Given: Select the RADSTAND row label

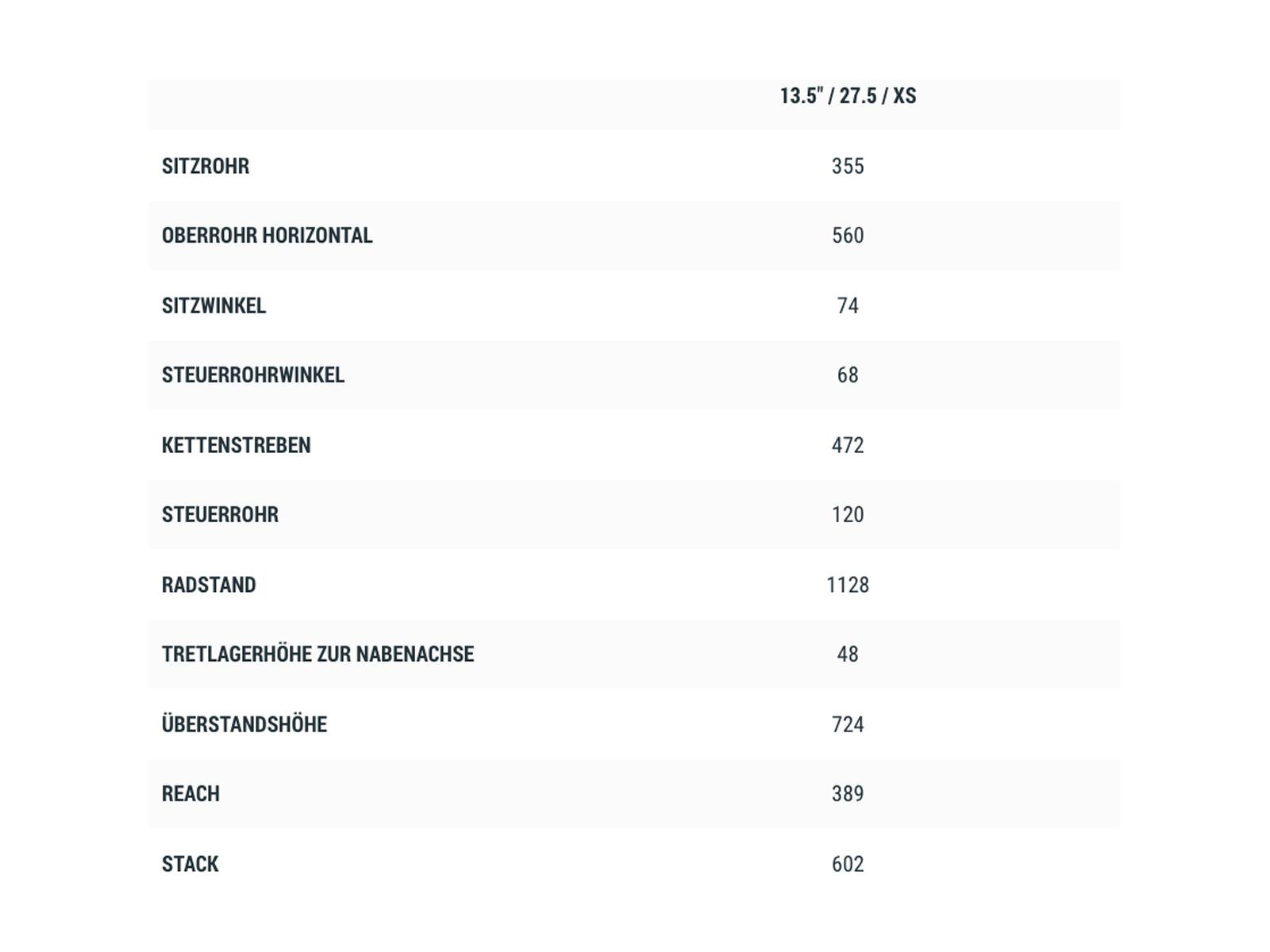Looking at the screenshot, I should click(x=209, y=585).
